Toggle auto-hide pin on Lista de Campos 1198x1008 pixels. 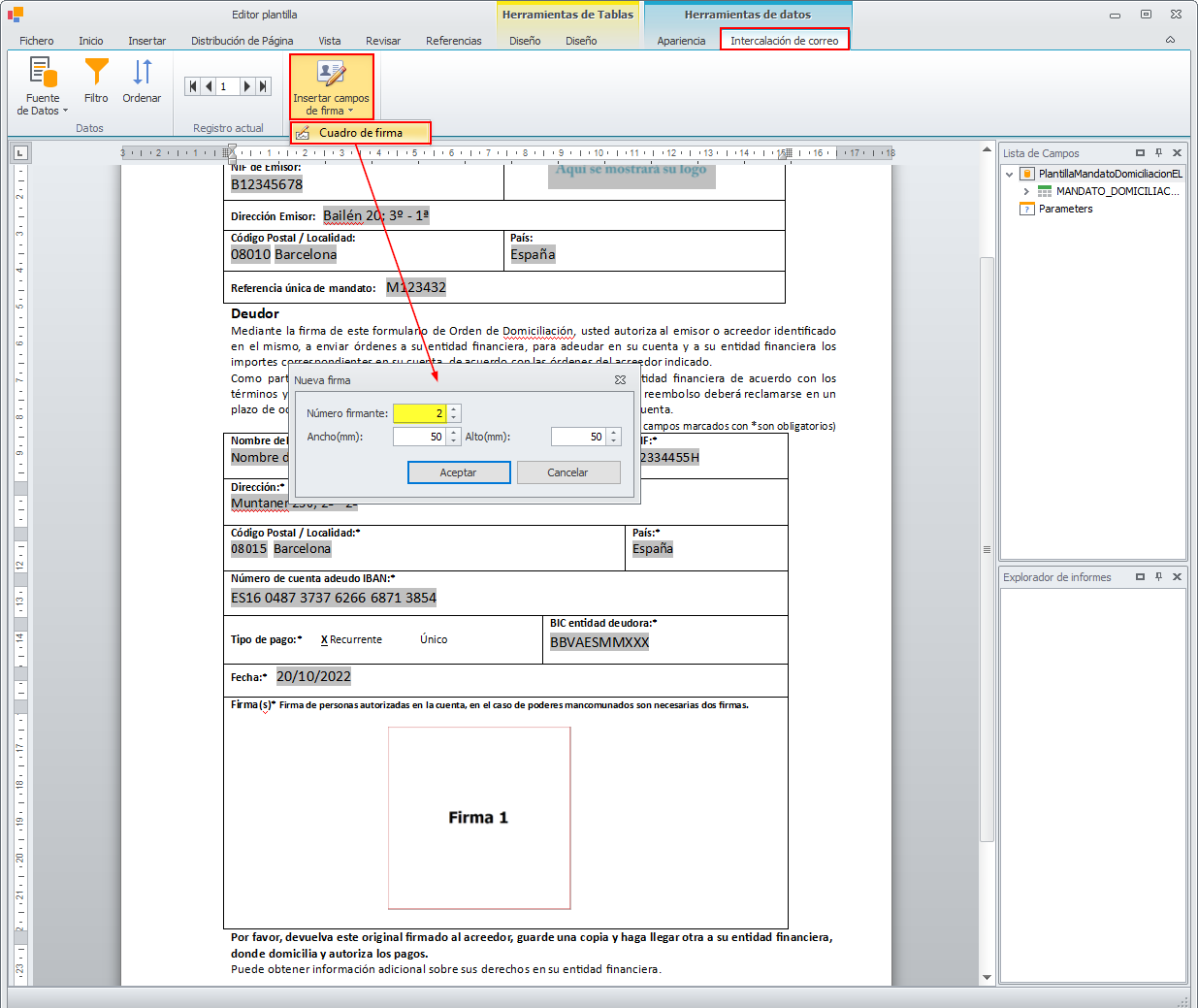point(1158,153)
